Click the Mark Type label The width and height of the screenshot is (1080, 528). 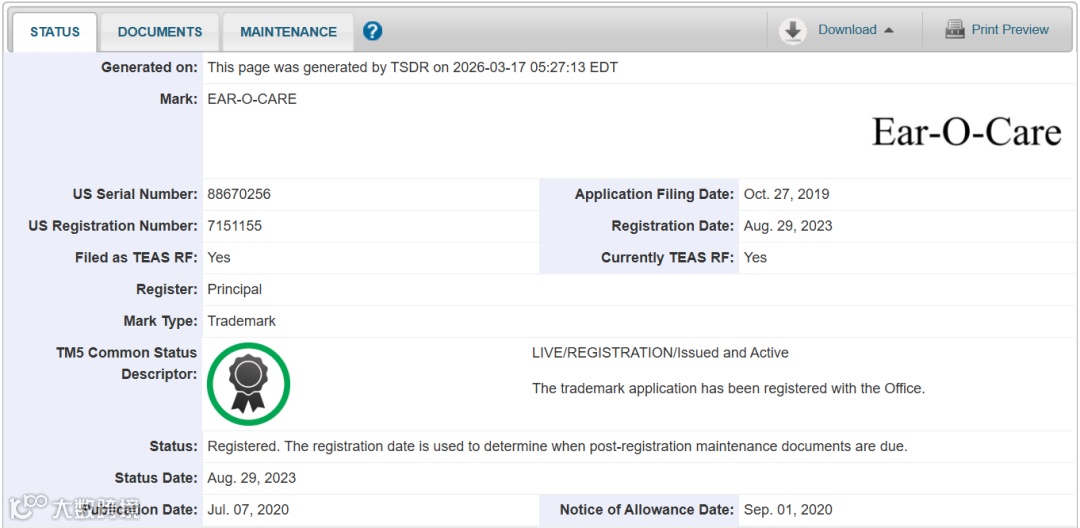pyautogui.click(x=160, y=321)
